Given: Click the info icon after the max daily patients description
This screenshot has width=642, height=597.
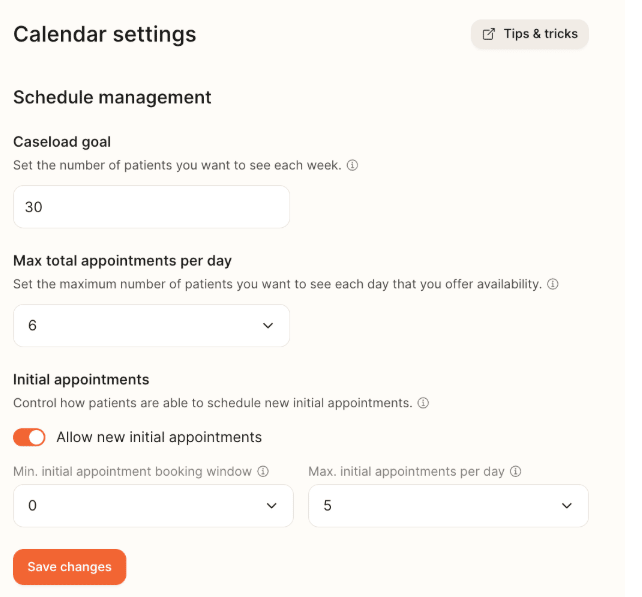Looking at the screenshot, I should coord(553,284).
